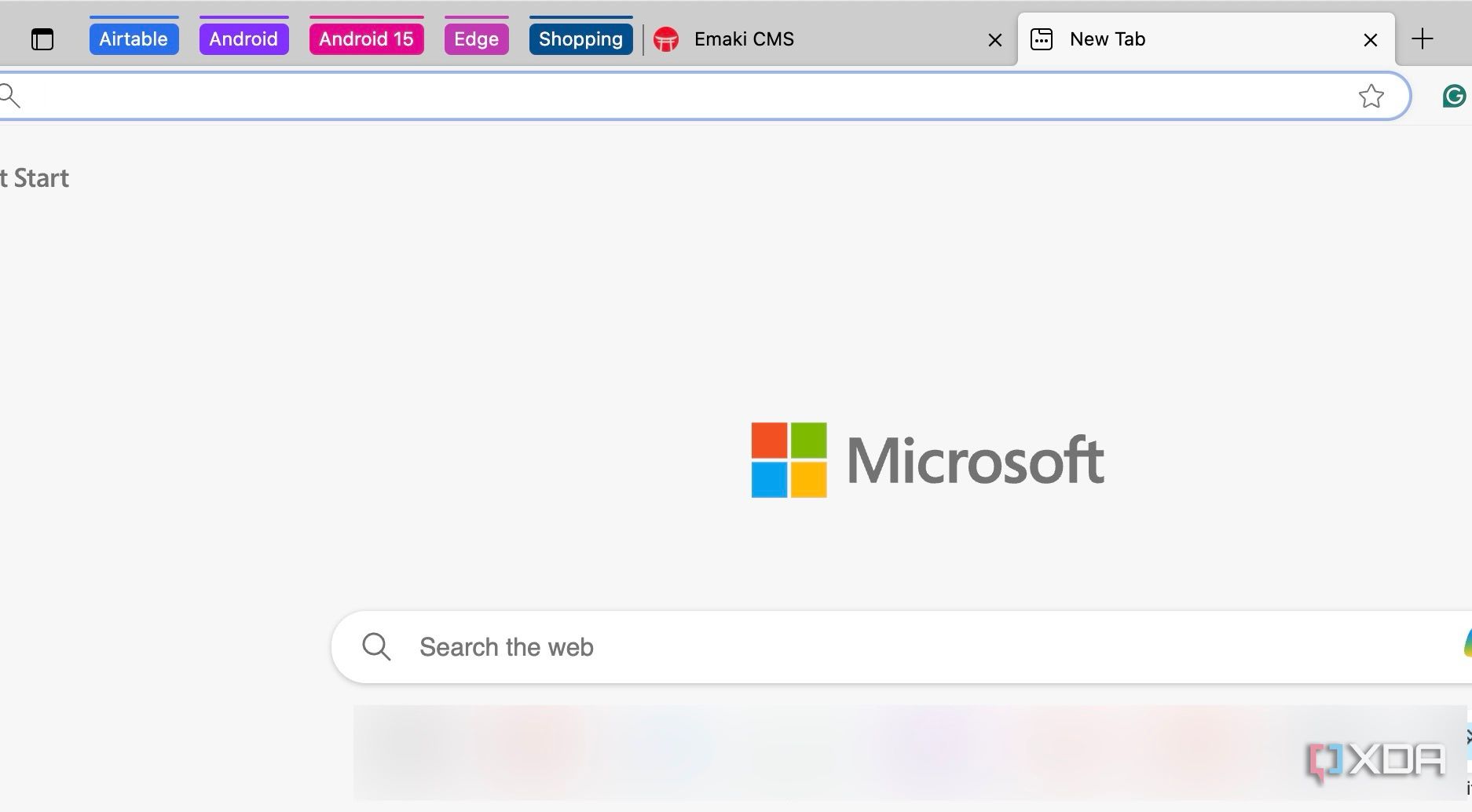1472x812 pixels.
Task: Close the Emaki CMS tab
Action: [x=994, y=39]
